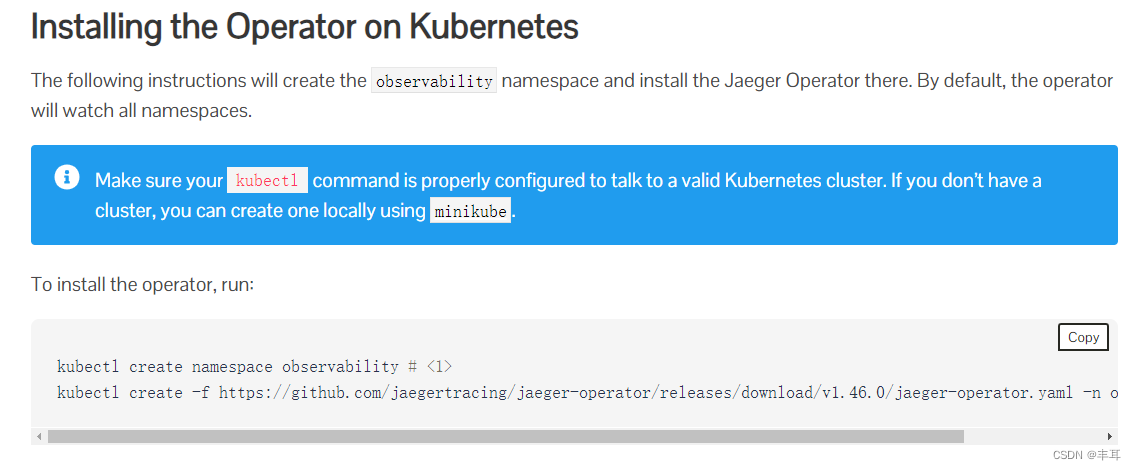Click the "will watch all namespaces" sentence

[x=141, y=109]
